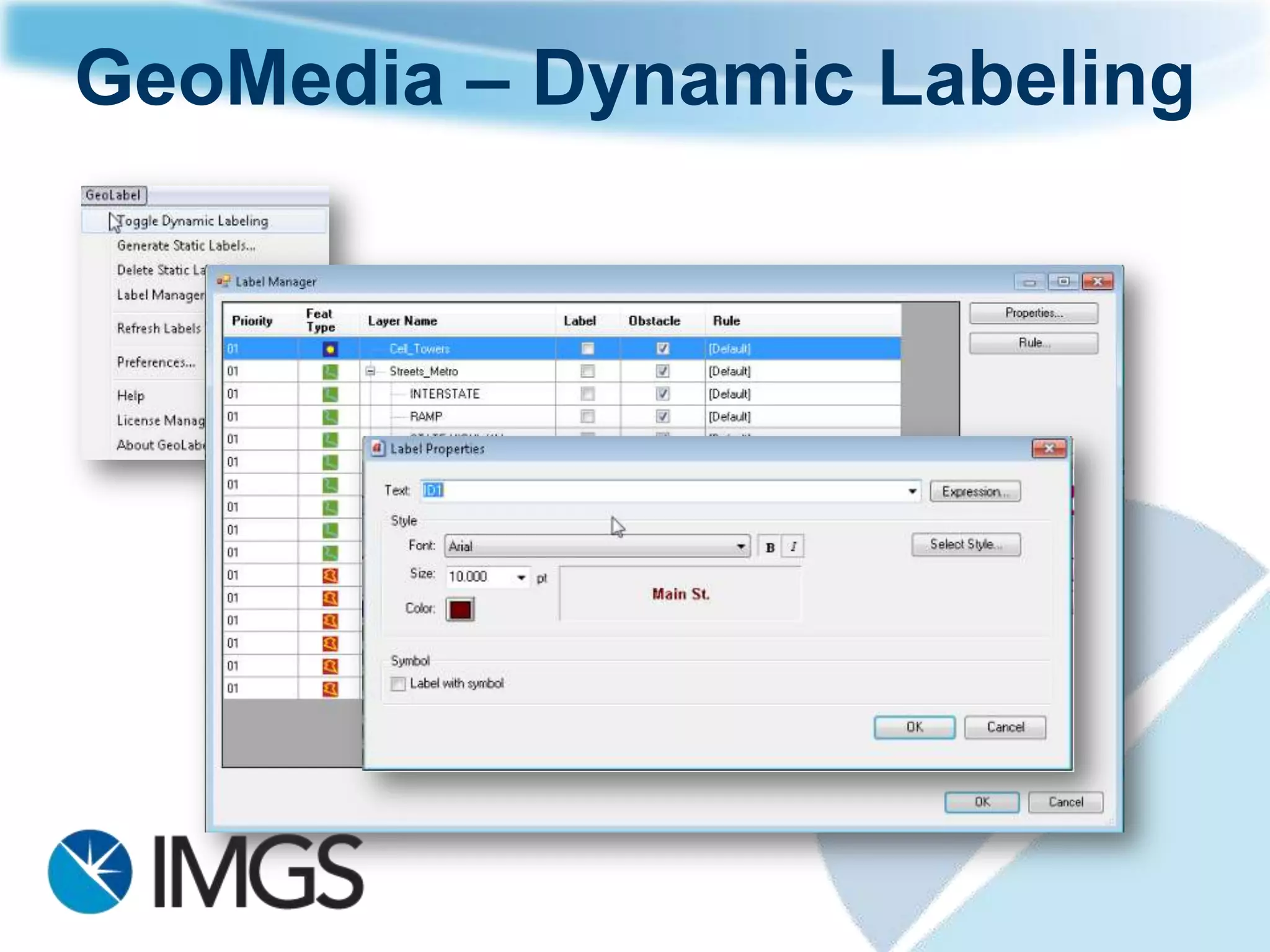
Task: Minimize the Label Manager window
Action: 1029,281
